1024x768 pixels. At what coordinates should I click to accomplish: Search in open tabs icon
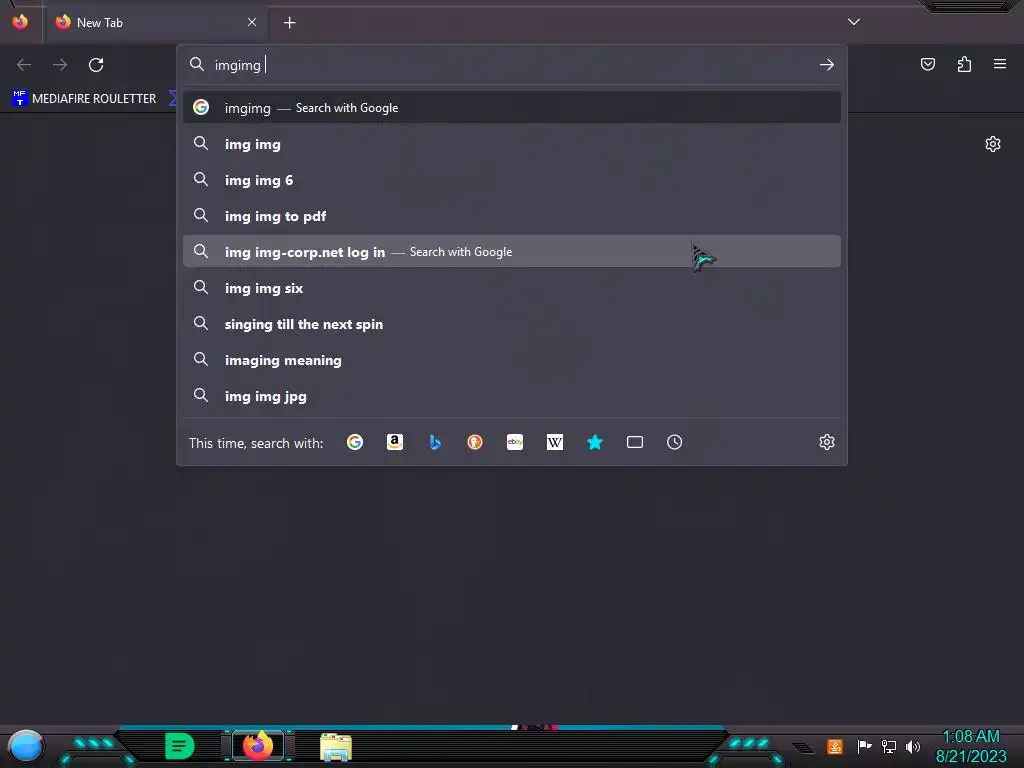tap(635, 442)
